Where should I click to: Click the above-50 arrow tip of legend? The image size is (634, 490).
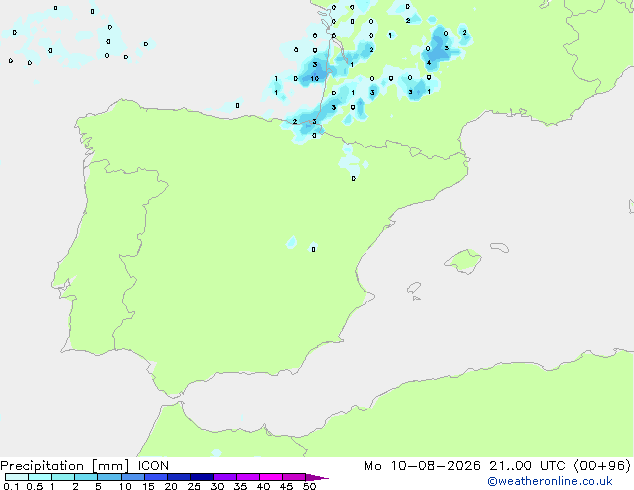[317, 477]
